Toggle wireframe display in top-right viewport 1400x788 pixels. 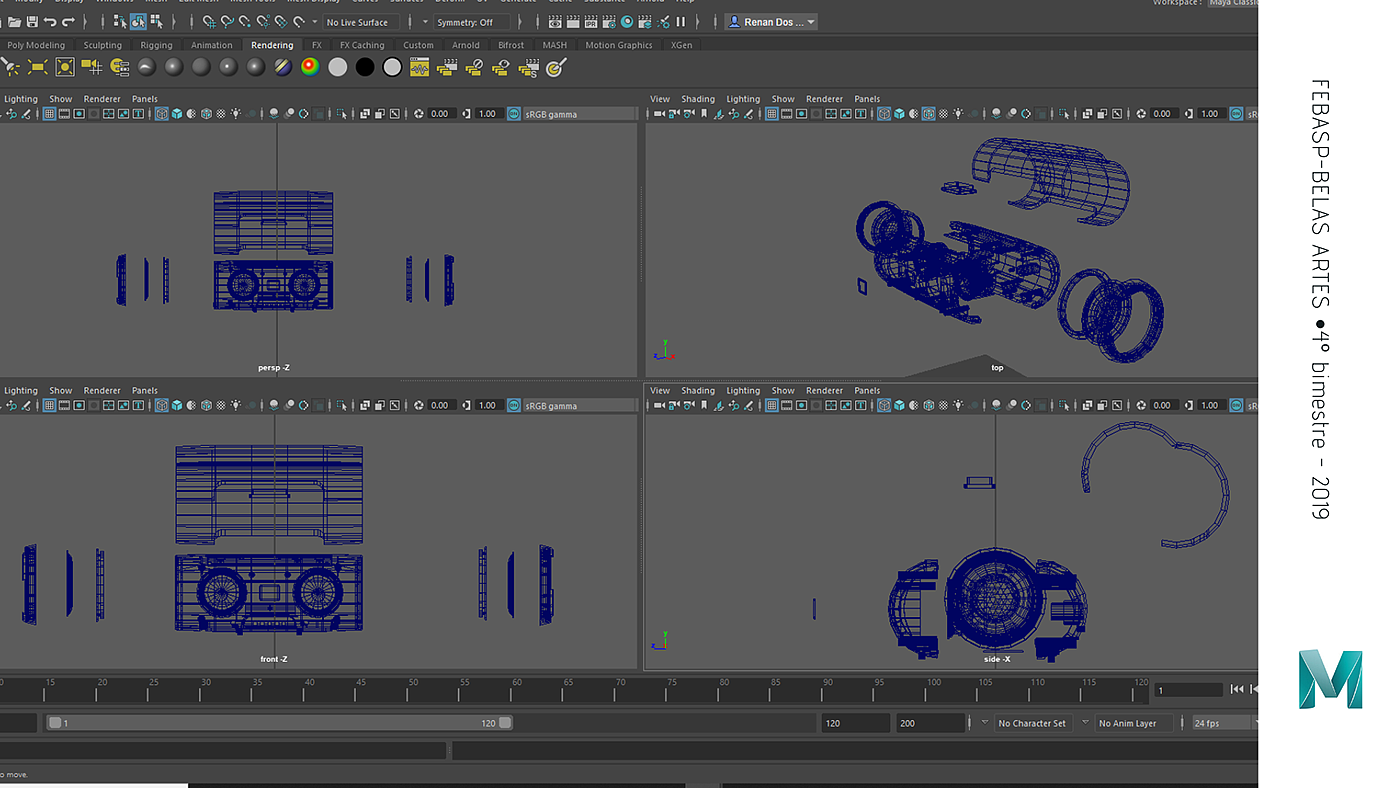(884, 114)
